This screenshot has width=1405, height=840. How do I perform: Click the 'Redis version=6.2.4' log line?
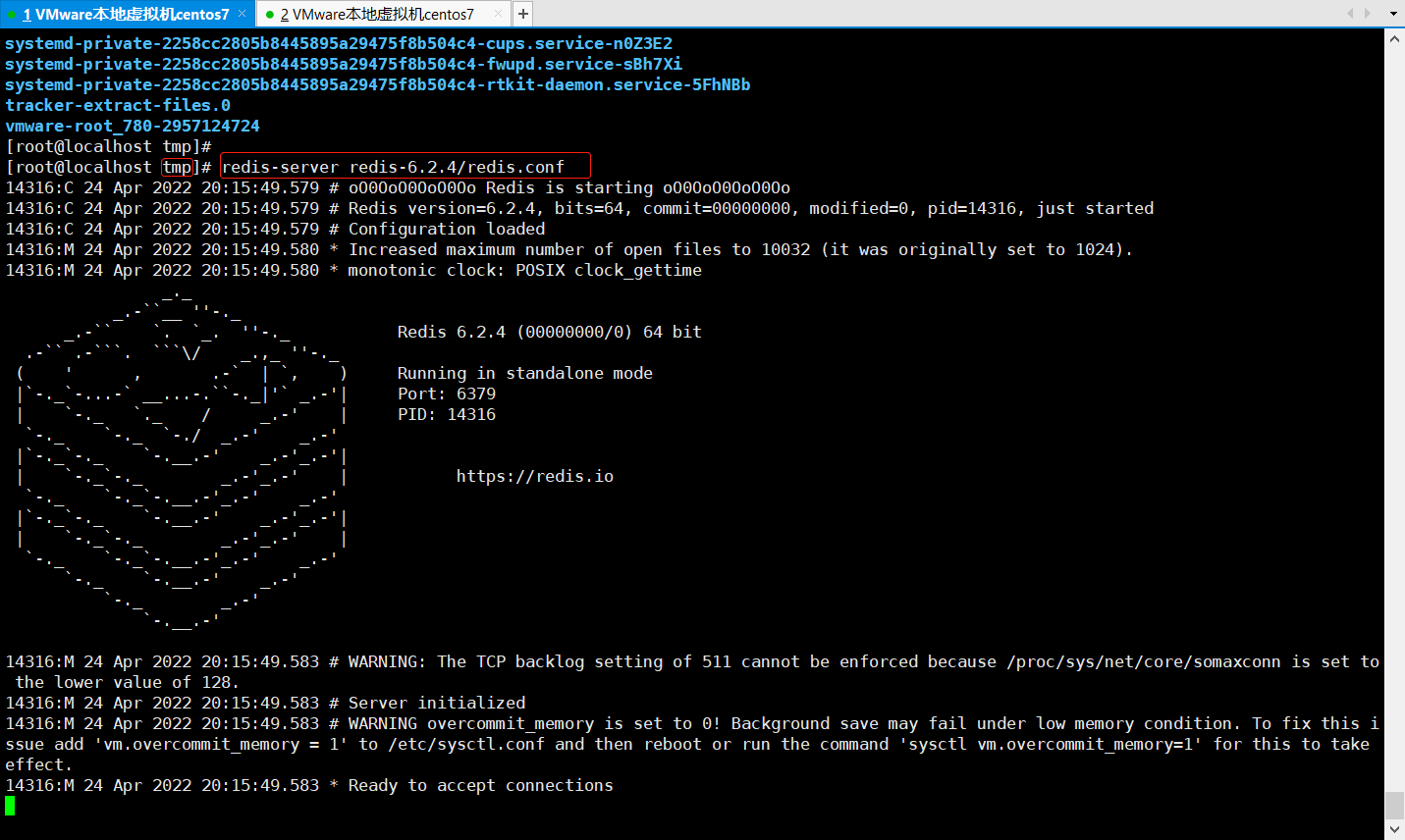tap(579, 208)
